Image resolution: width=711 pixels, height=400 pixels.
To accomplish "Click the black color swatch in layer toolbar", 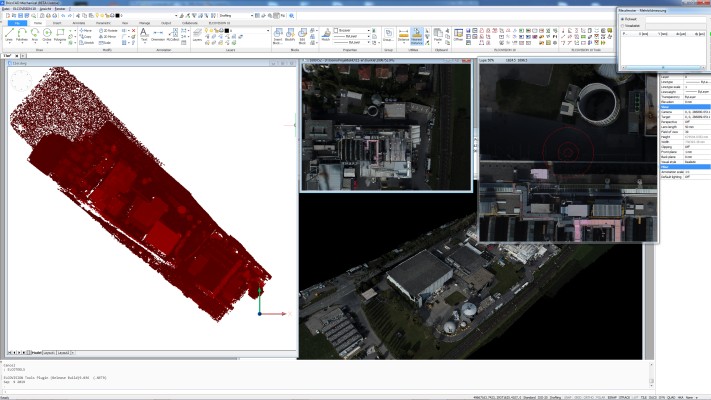I will tap(117, 15).
